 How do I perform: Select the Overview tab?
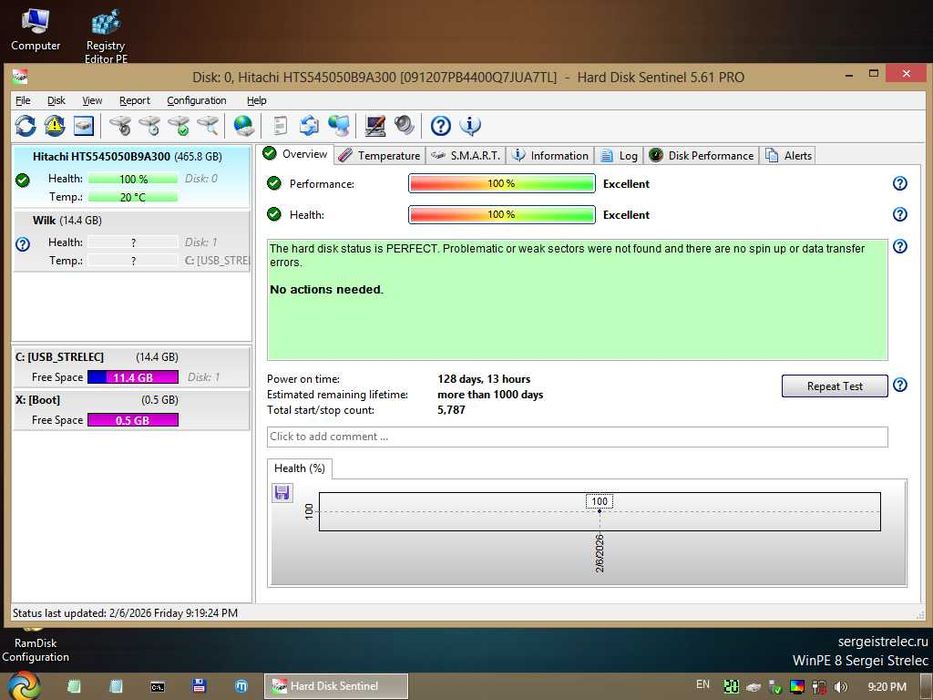pyautogui.click(x=295, y=154)
